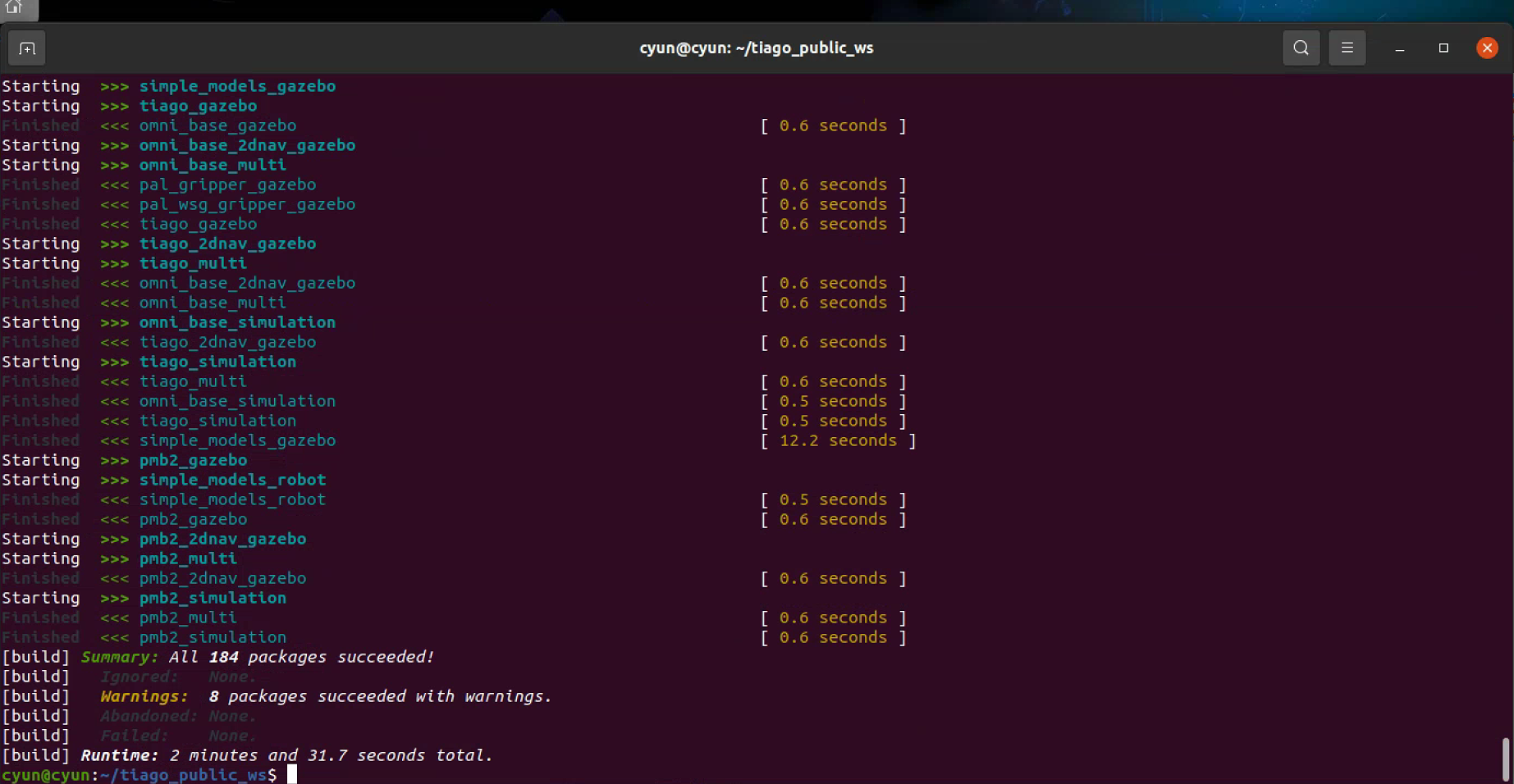Maximize the terminal window
This screenshot has height=784, width=1514.
coord(1443,48)
